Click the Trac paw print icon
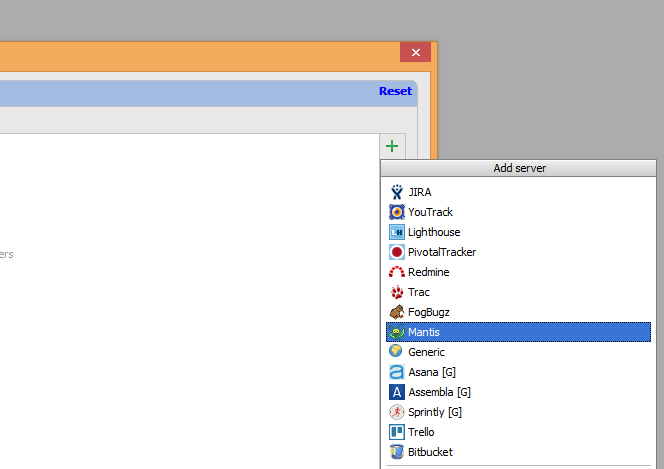This screenshot has height=469, width=664. click(397, 292)
